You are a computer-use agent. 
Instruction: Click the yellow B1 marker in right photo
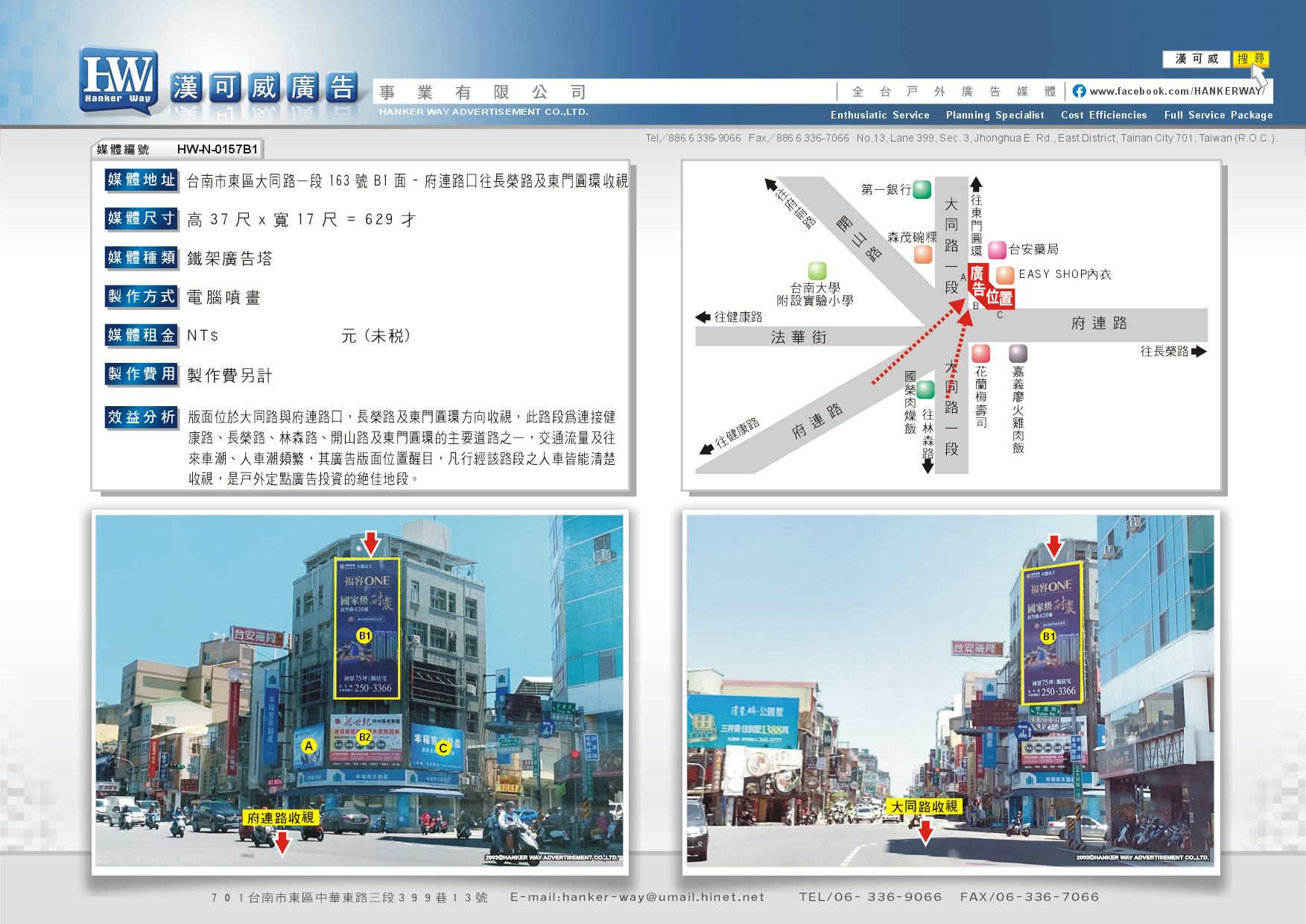pos(1048,636)
